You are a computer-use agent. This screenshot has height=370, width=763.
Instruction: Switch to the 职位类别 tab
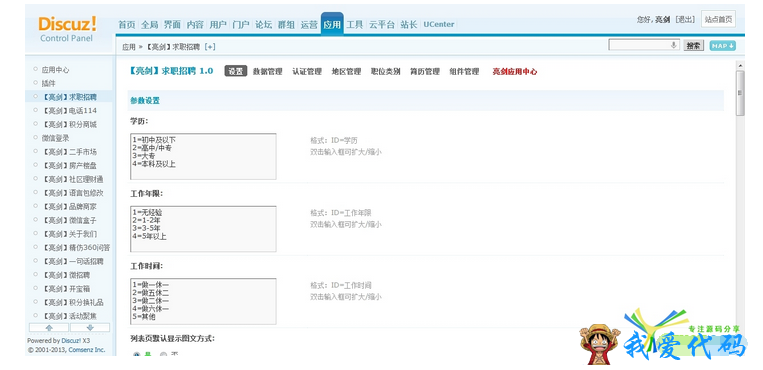pos(385,72)
